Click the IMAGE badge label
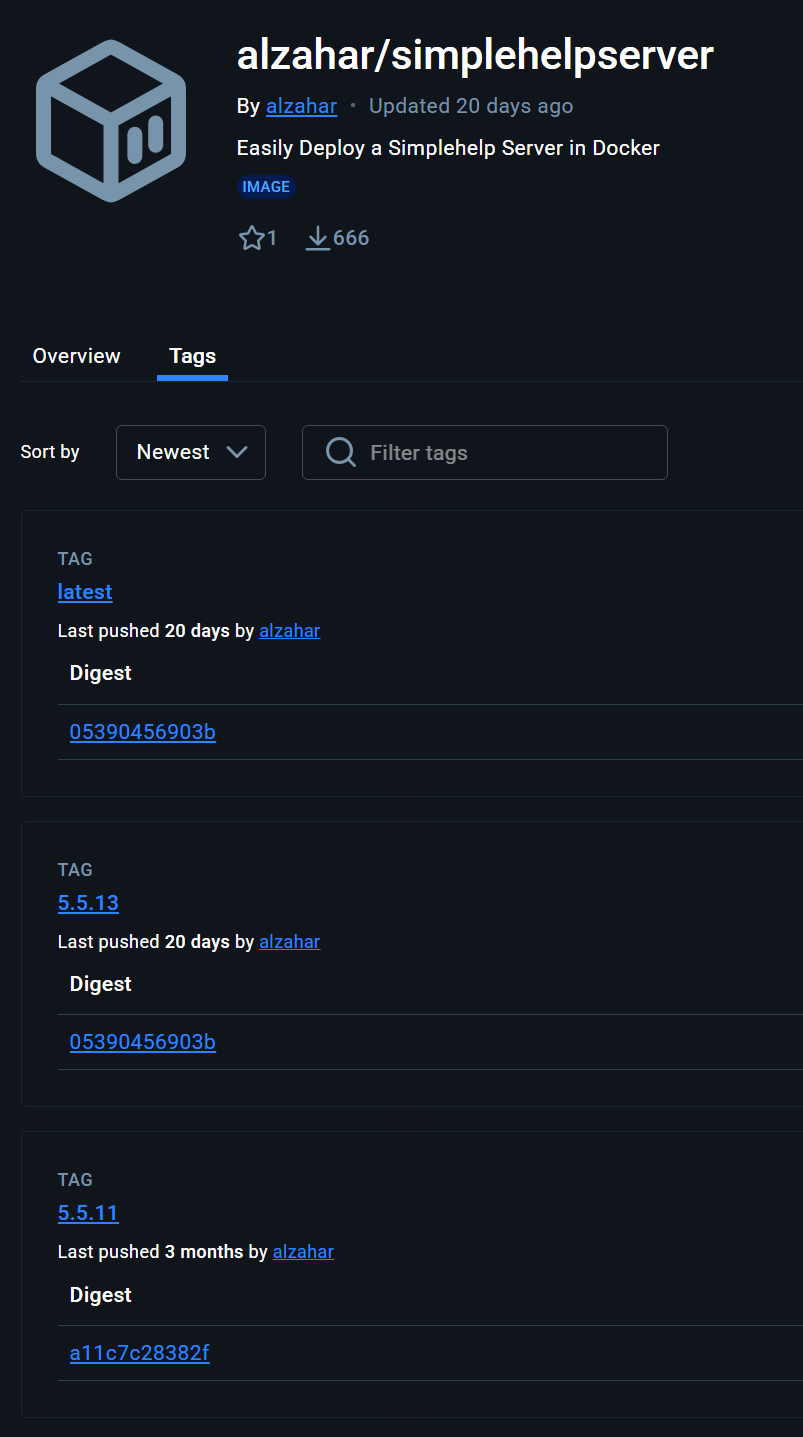 (x=266, y=187)
